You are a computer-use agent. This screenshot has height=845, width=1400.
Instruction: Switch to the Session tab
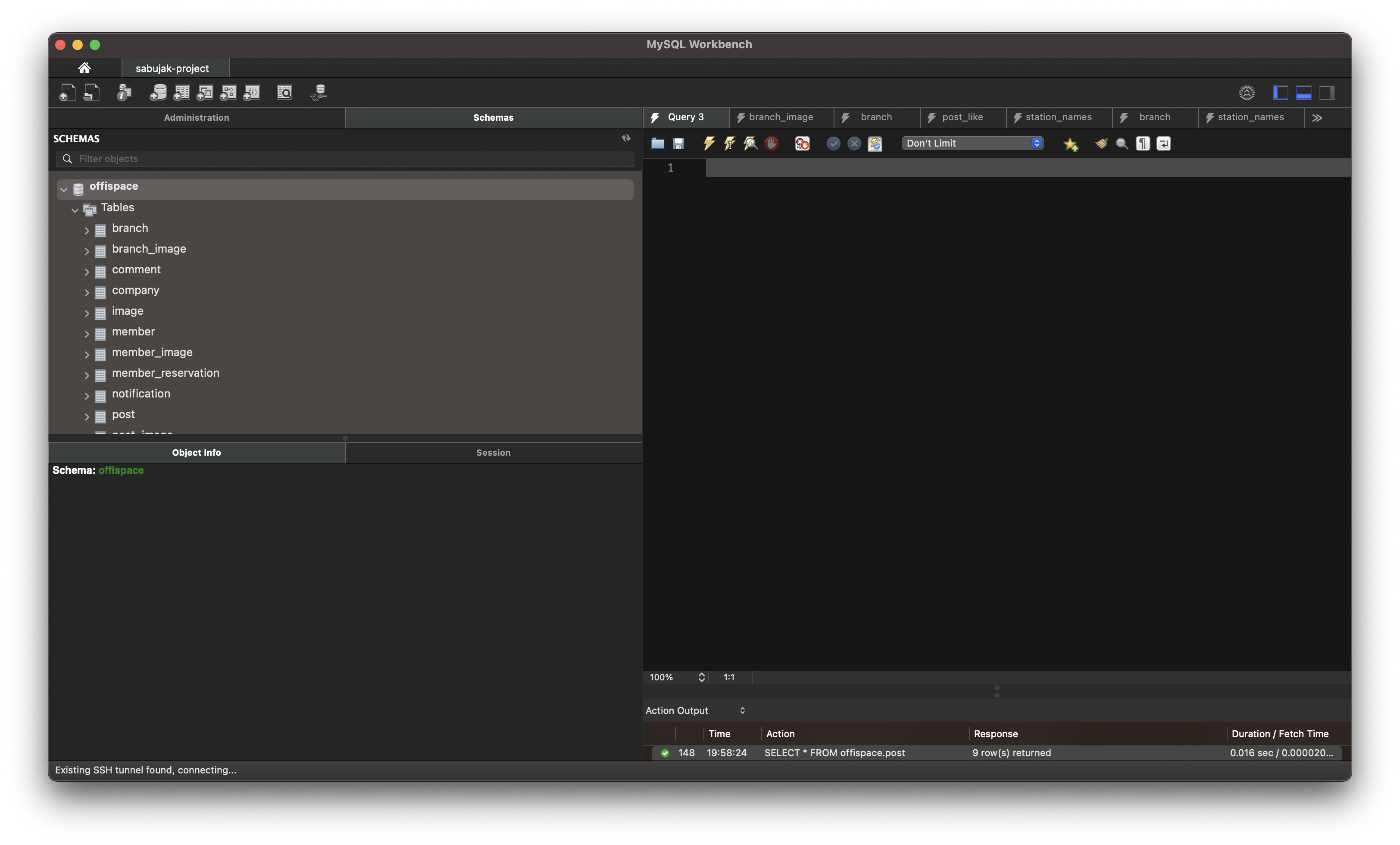click(x=493, y=452)
